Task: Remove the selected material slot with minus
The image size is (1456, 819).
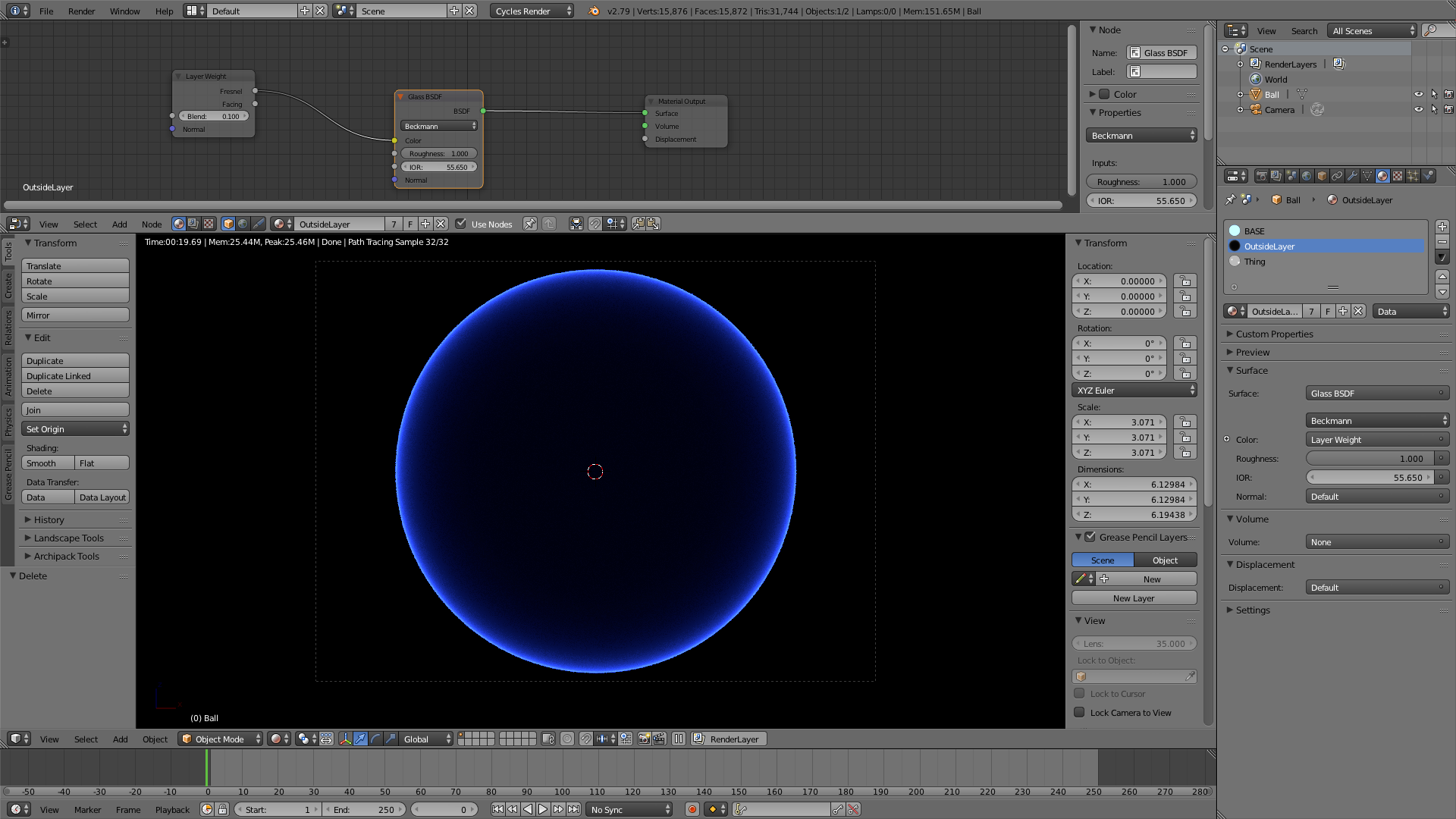Action: tap(1442, 242)
